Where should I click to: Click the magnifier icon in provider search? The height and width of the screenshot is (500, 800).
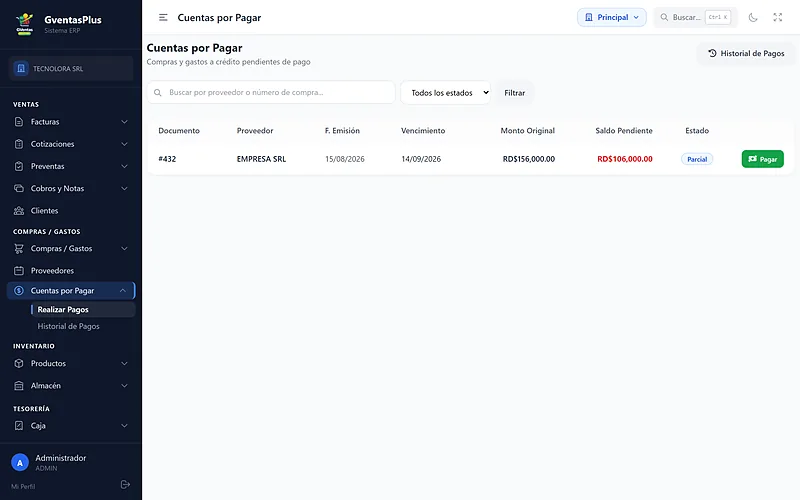[x=158, y=92]
